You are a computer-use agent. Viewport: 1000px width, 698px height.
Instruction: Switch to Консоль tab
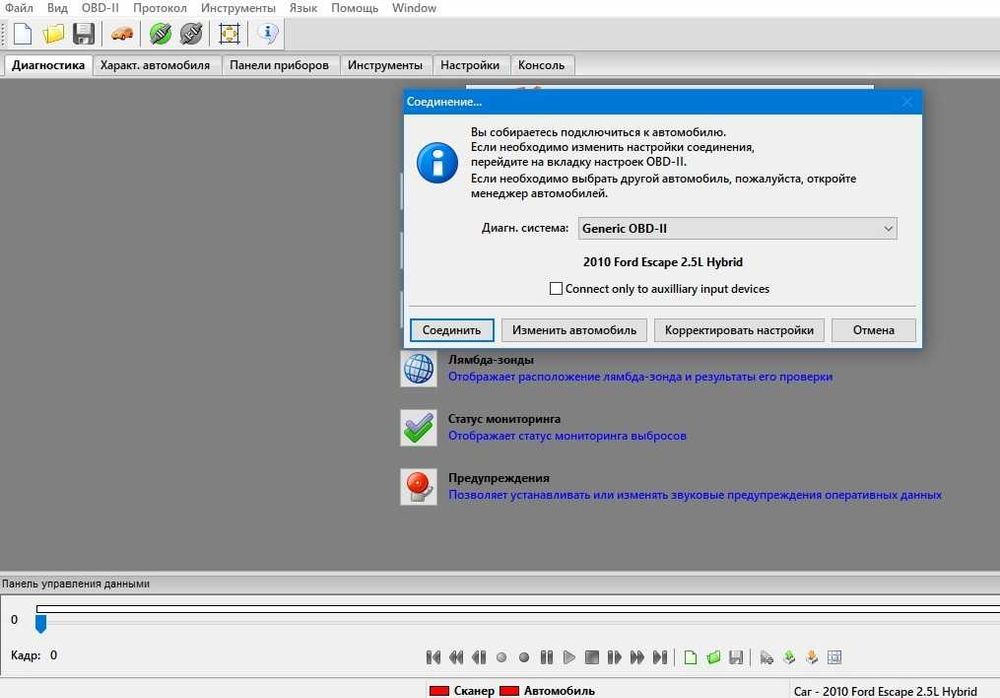click(541, 65)
